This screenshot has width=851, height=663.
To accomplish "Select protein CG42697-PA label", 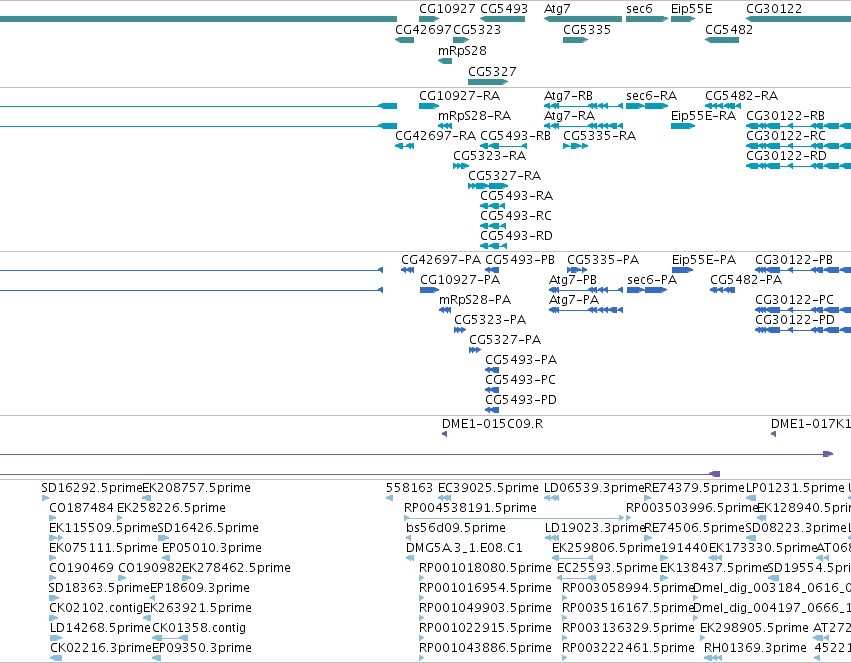I will (x=441, y=260).
